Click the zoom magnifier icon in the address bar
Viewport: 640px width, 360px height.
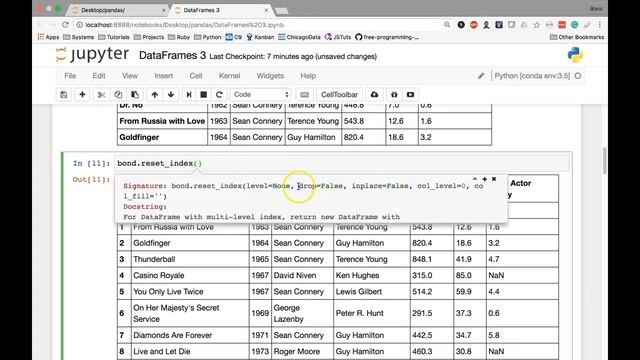(447, 25)
